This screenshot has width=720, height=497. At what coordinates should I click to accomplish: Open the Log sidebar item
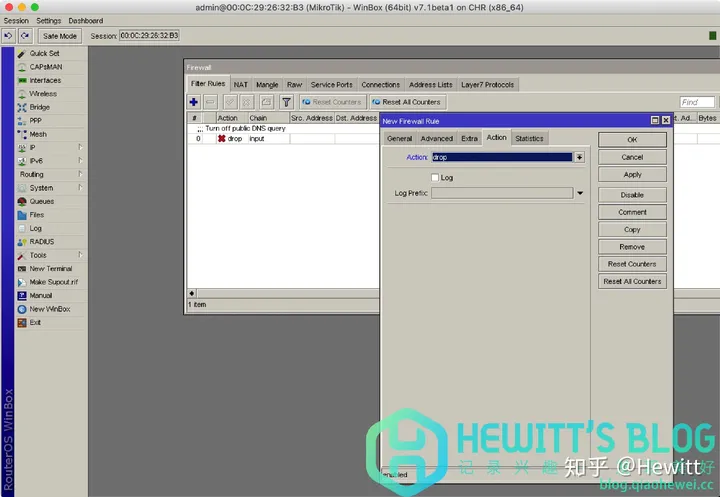pyautogui.click(x=35, y=228)
